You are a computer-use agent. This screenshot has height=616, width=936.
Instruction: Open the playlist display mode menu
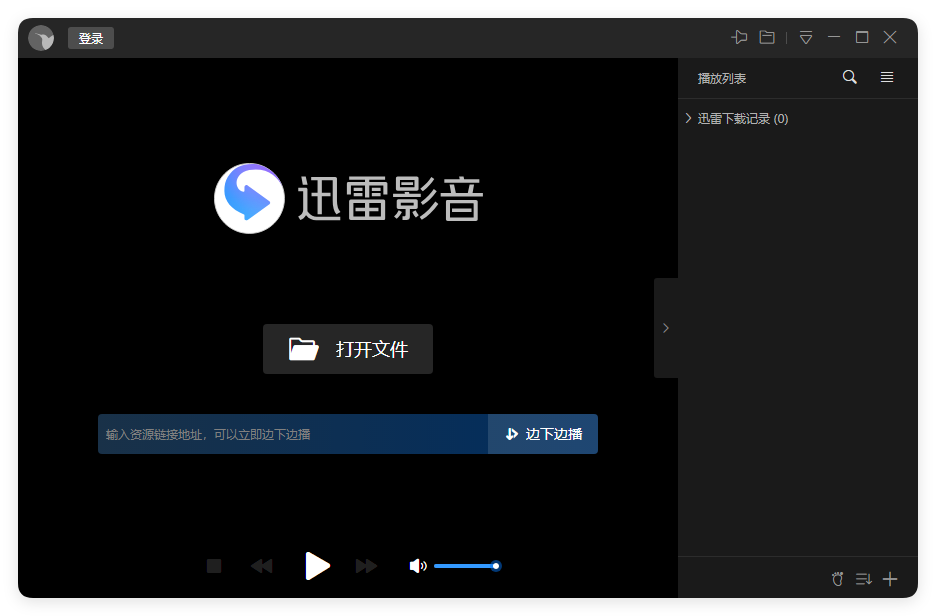[887, 77]
